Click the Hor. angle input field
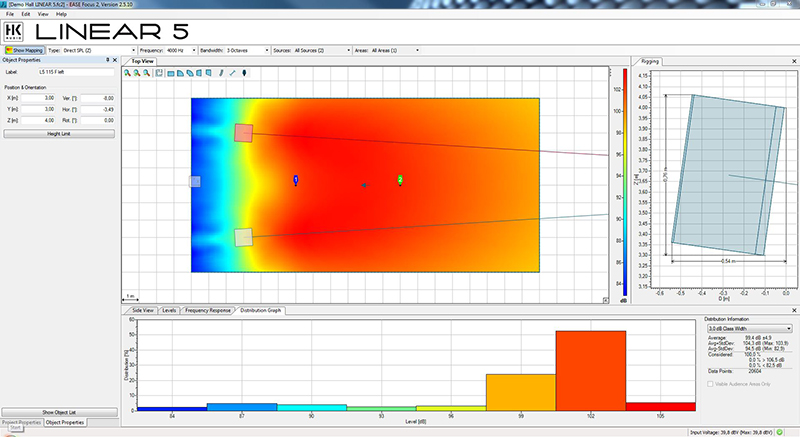Viewport: 800px width, 437px height. 97,109
